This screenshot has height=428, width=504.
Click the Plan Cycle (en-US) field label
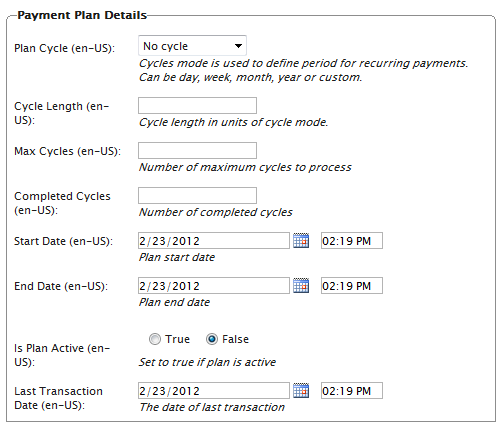pos(64,48)
